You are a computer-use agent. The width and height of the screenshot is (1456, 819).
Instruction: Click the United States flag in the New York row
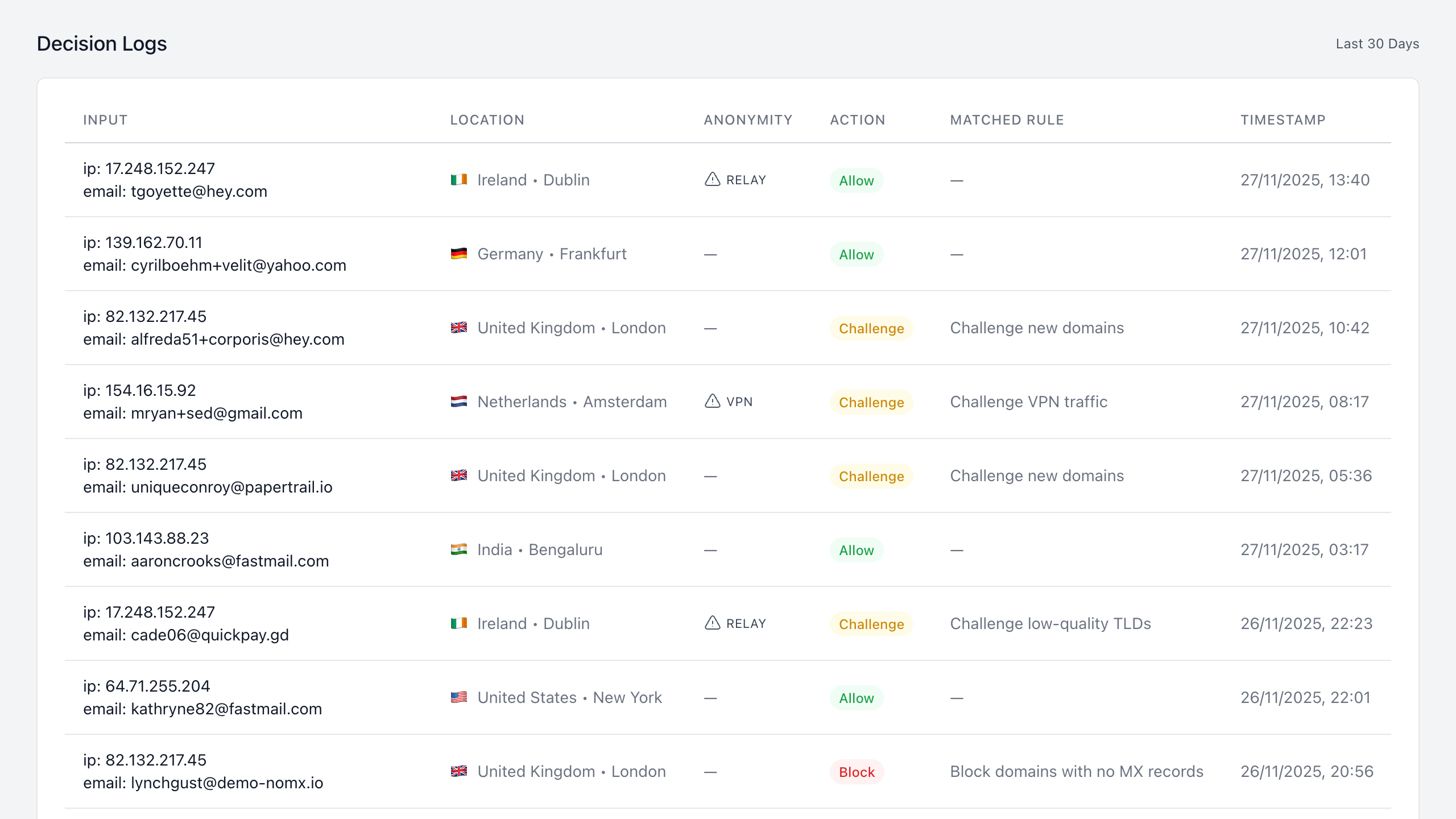click(x=458, y=697)
